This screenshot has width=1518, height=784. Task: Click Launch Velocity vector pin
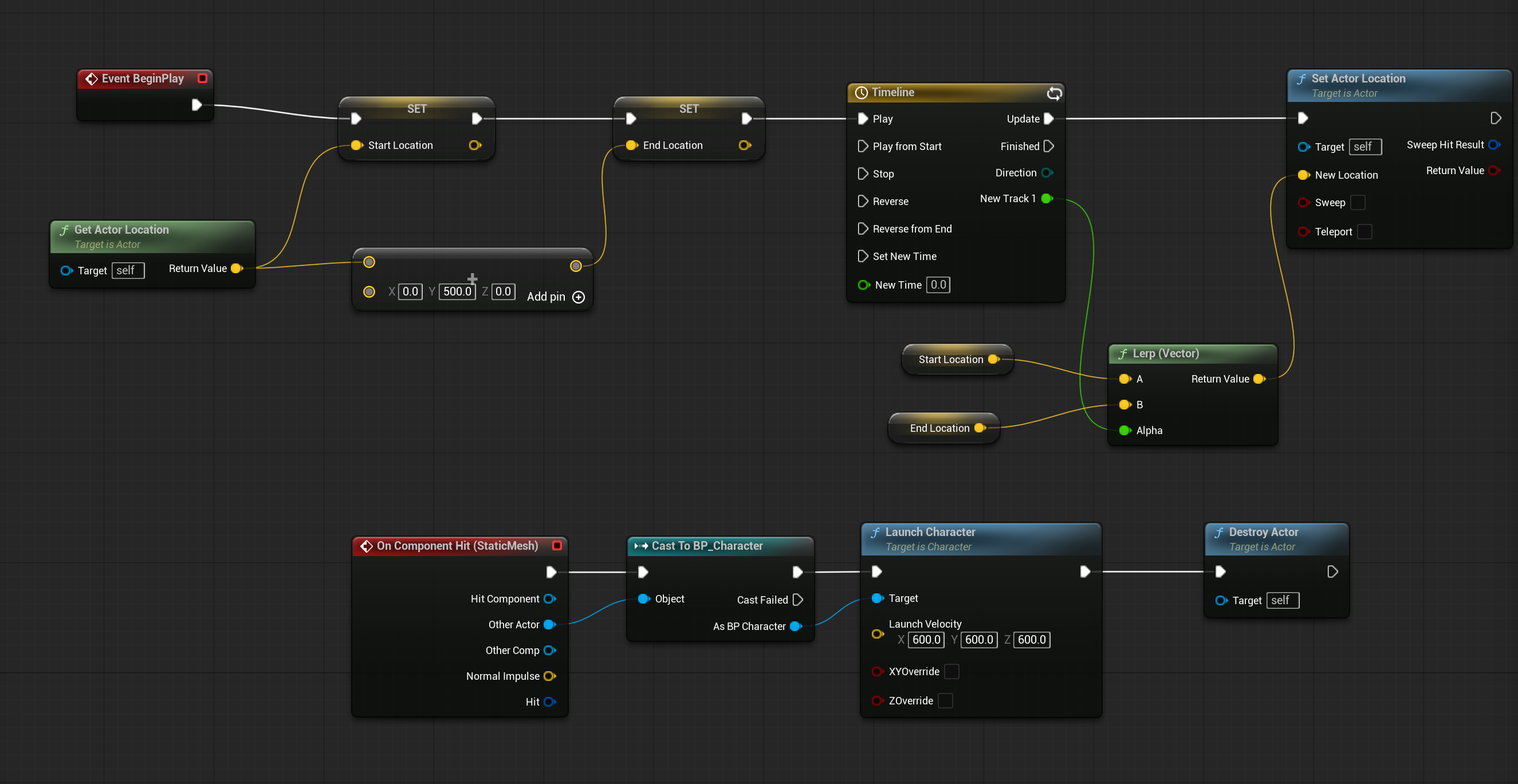click(x=878, y=634)
